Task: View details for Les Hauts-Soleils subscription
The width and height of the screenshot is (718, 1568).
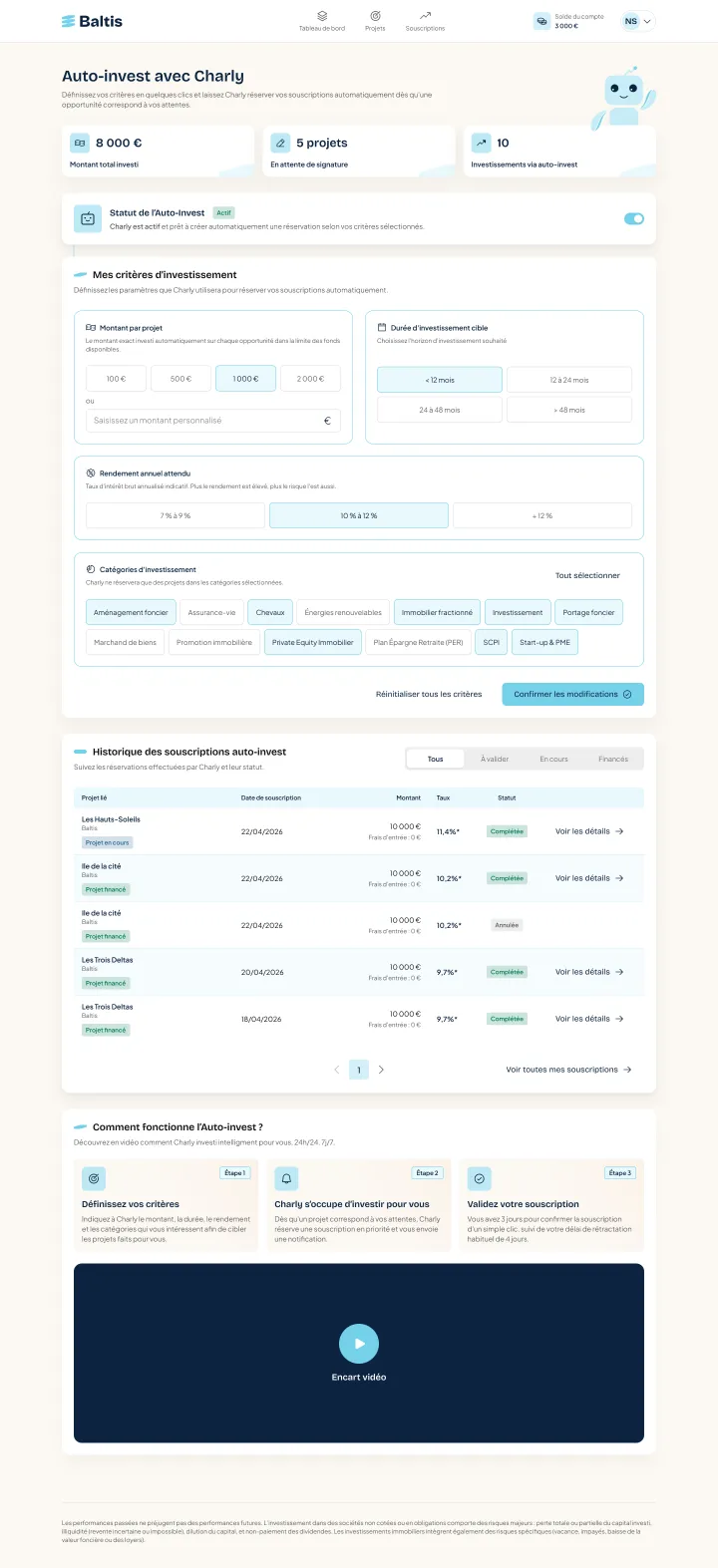Action: click(589, 831)
